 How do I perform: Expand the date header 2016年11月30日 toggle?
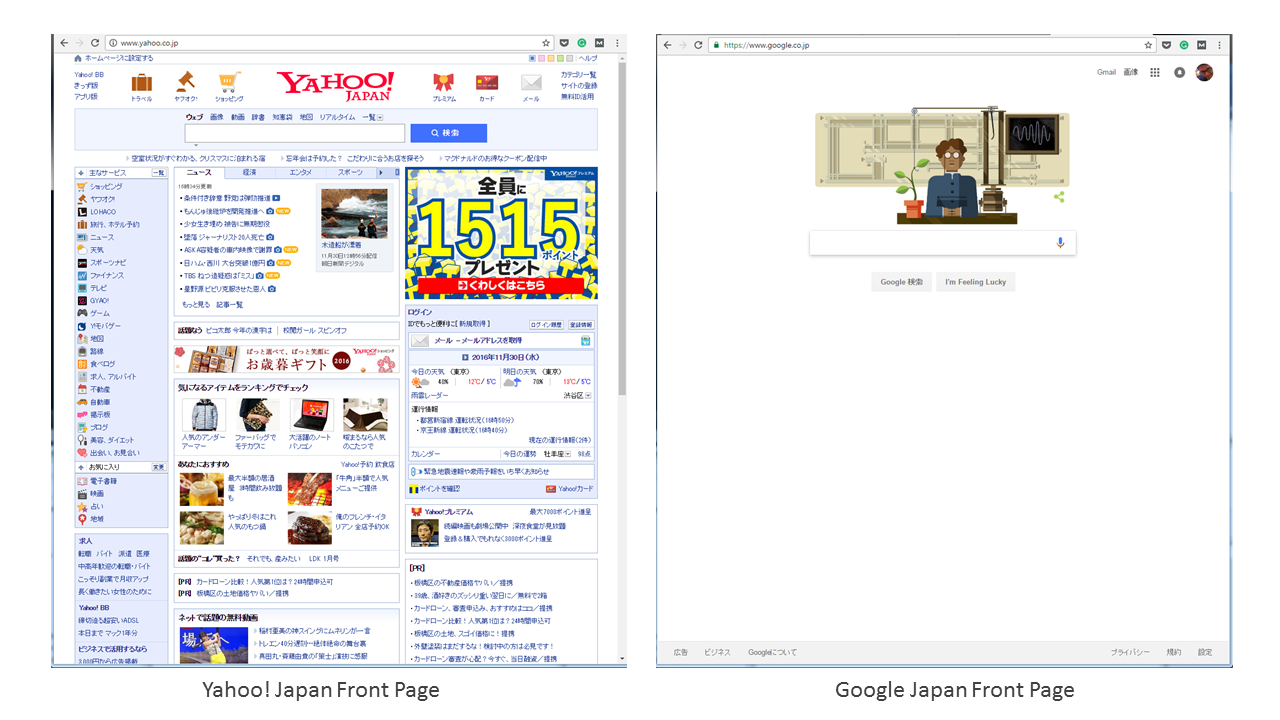pos(465,357)
